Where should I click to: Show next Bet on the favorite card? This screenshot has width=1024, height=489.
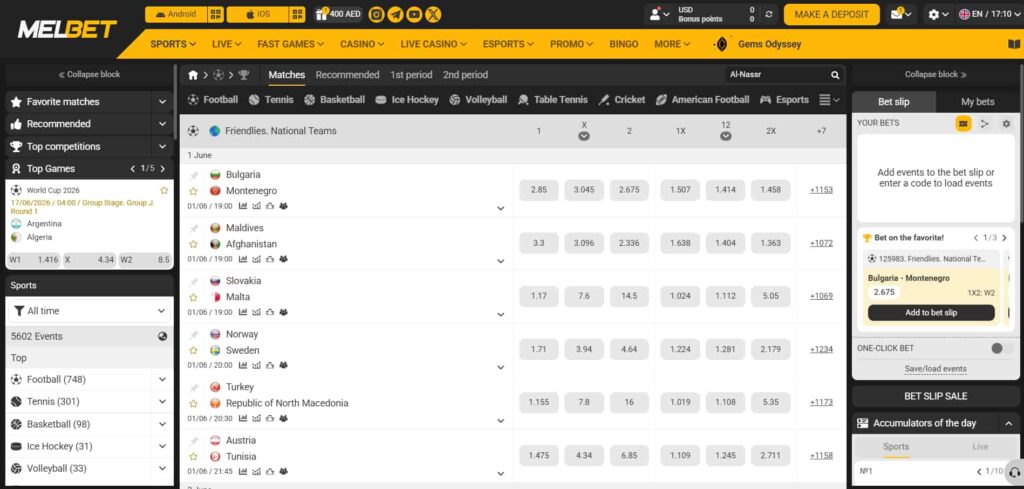point(1004,238)
